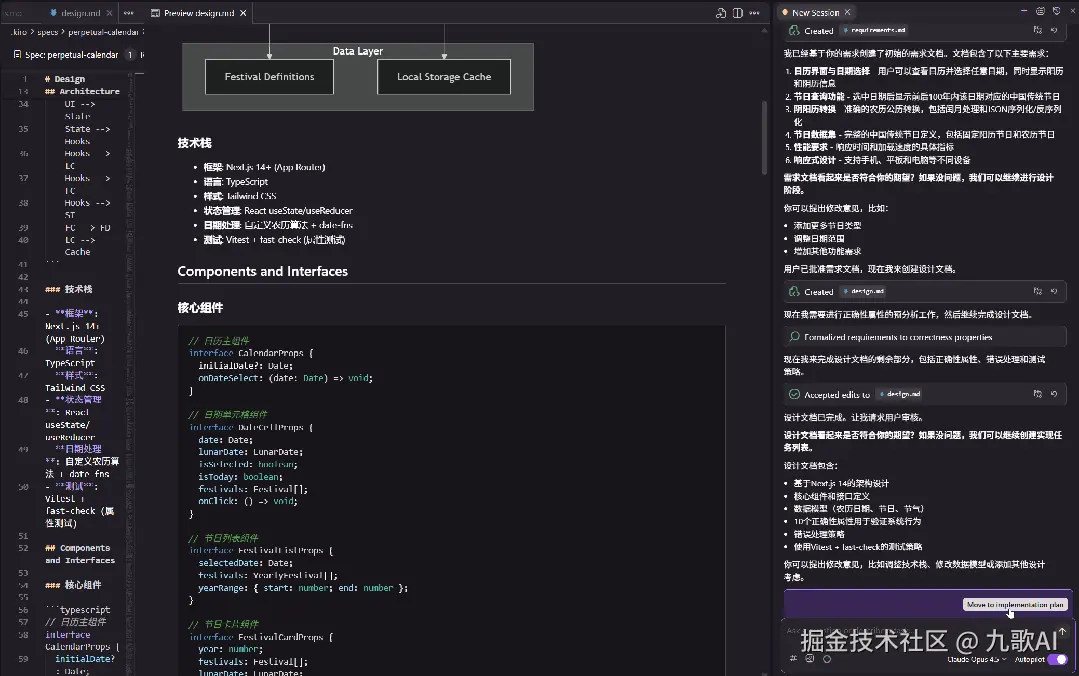This screenshot has height=676, width=1079.
Task: Click the '## Architecture' line in editor
Action: pos(82,92)
